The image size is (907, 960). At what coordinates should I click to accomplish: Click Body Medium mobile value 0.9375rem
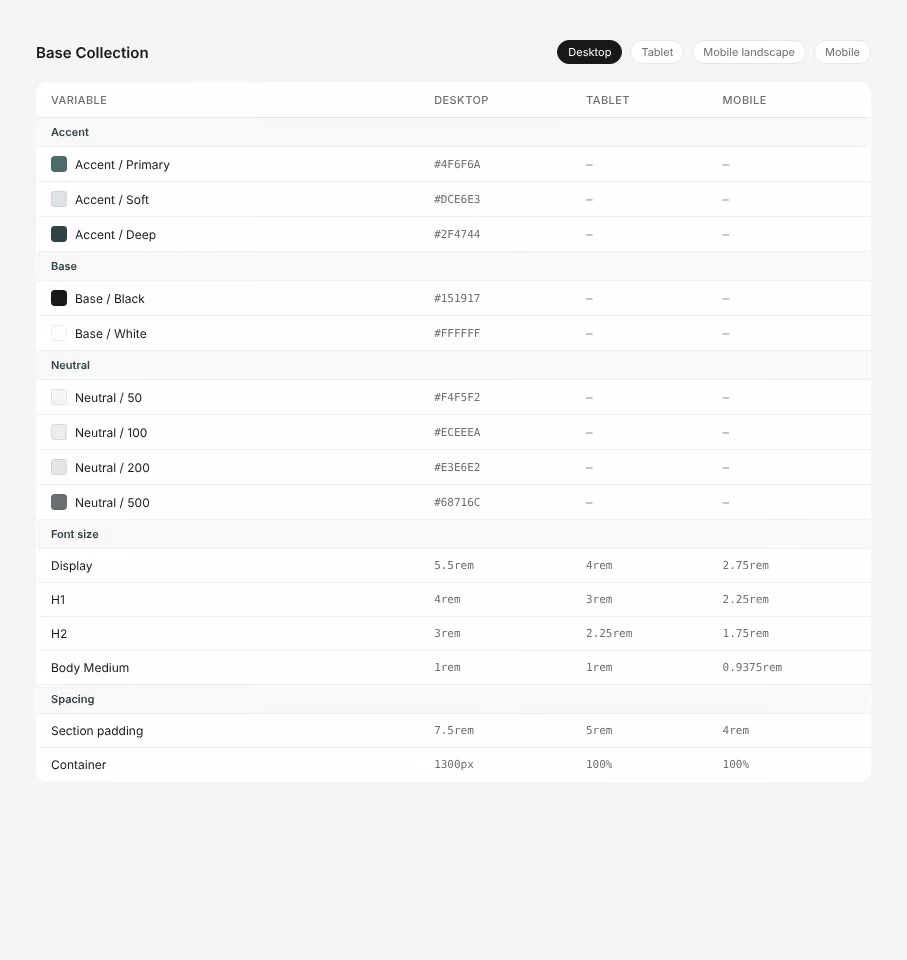pos(752,667)
